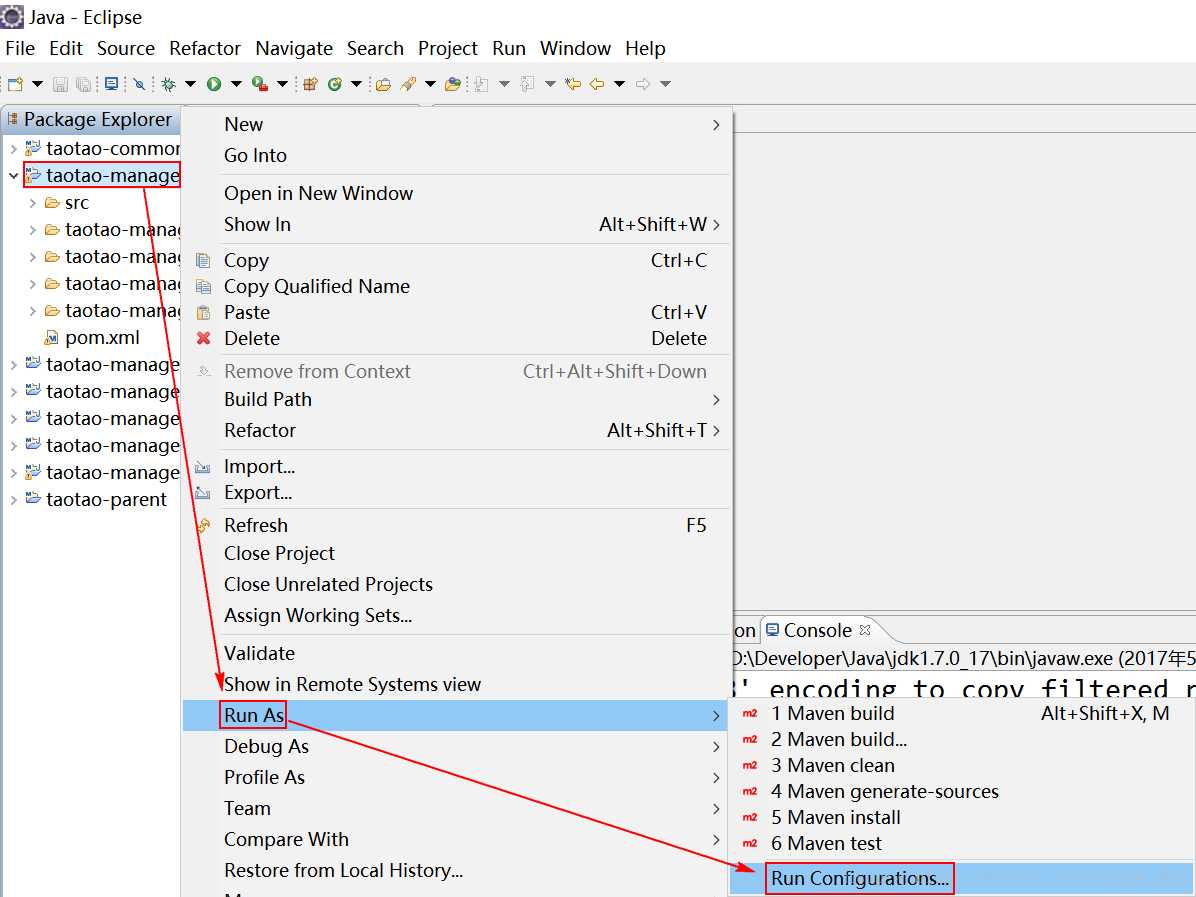Click the m2 icon beside Maven install
Viewport: 1196px width, 897px height.
pyautogui.click(x=750, y=817)
